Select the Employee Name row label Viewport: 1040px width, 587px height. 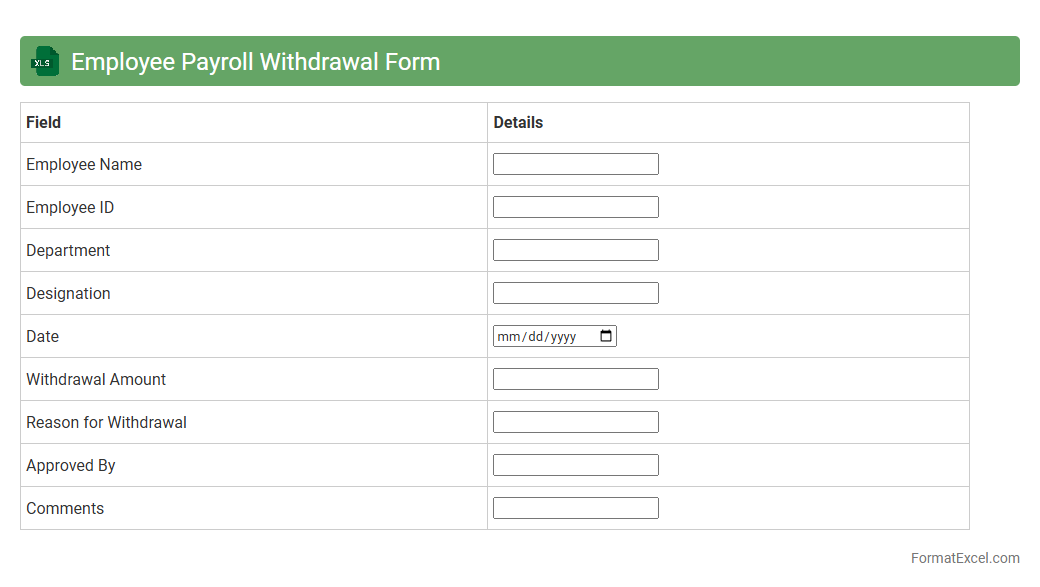(x=84, y=164)
